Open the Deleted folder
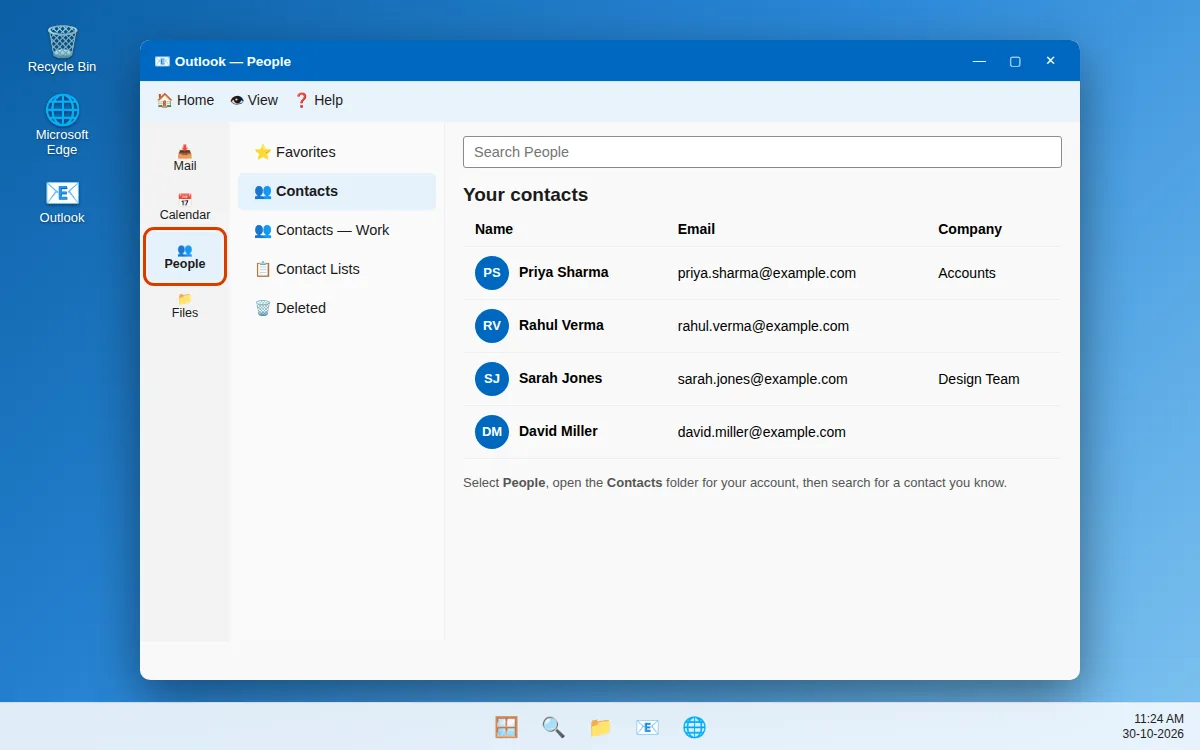Viewport: 1200px width, 750px height. pyautogui.click(x=337, y=308)
